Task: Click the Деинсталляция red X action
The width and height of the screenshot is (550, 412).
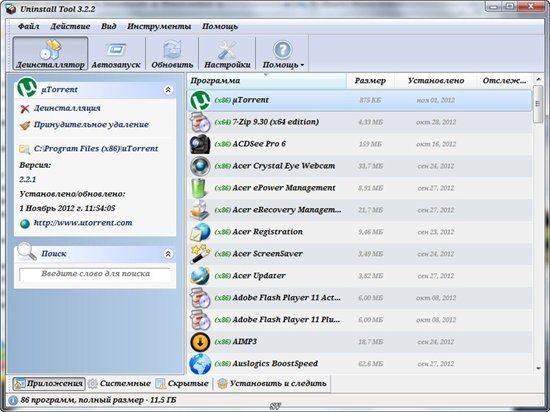Action: (67, 108)
